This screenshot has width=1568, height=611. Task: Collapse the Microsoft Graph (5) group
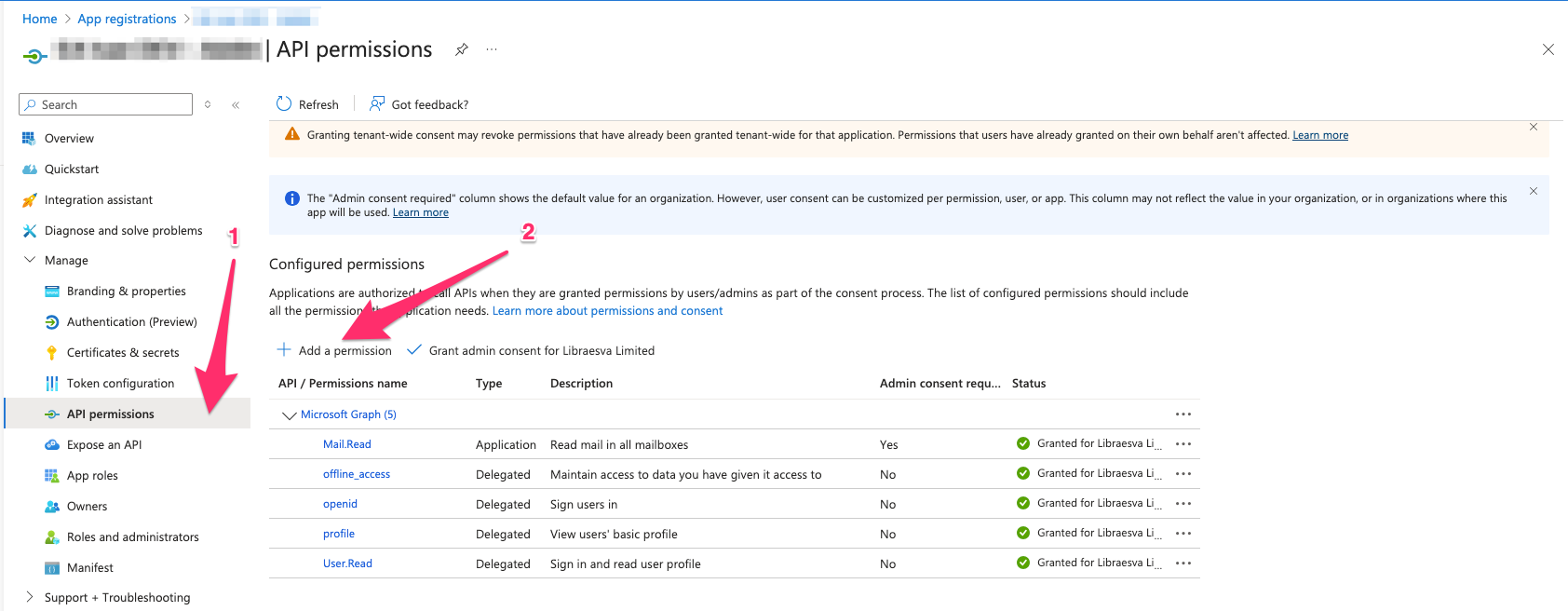point(289,415)
